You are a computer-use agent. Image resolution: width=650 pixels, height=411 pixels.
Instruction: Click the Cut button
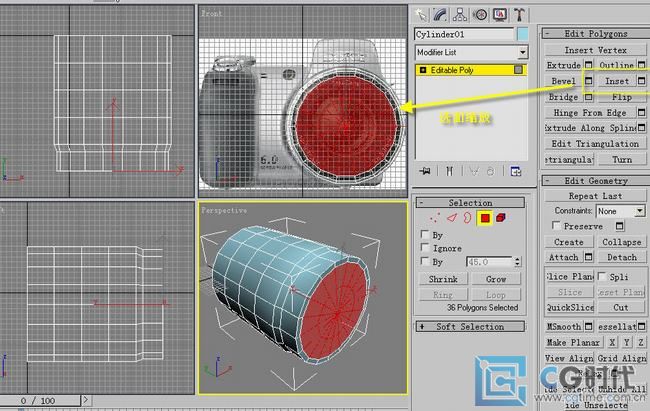(621, 308)
